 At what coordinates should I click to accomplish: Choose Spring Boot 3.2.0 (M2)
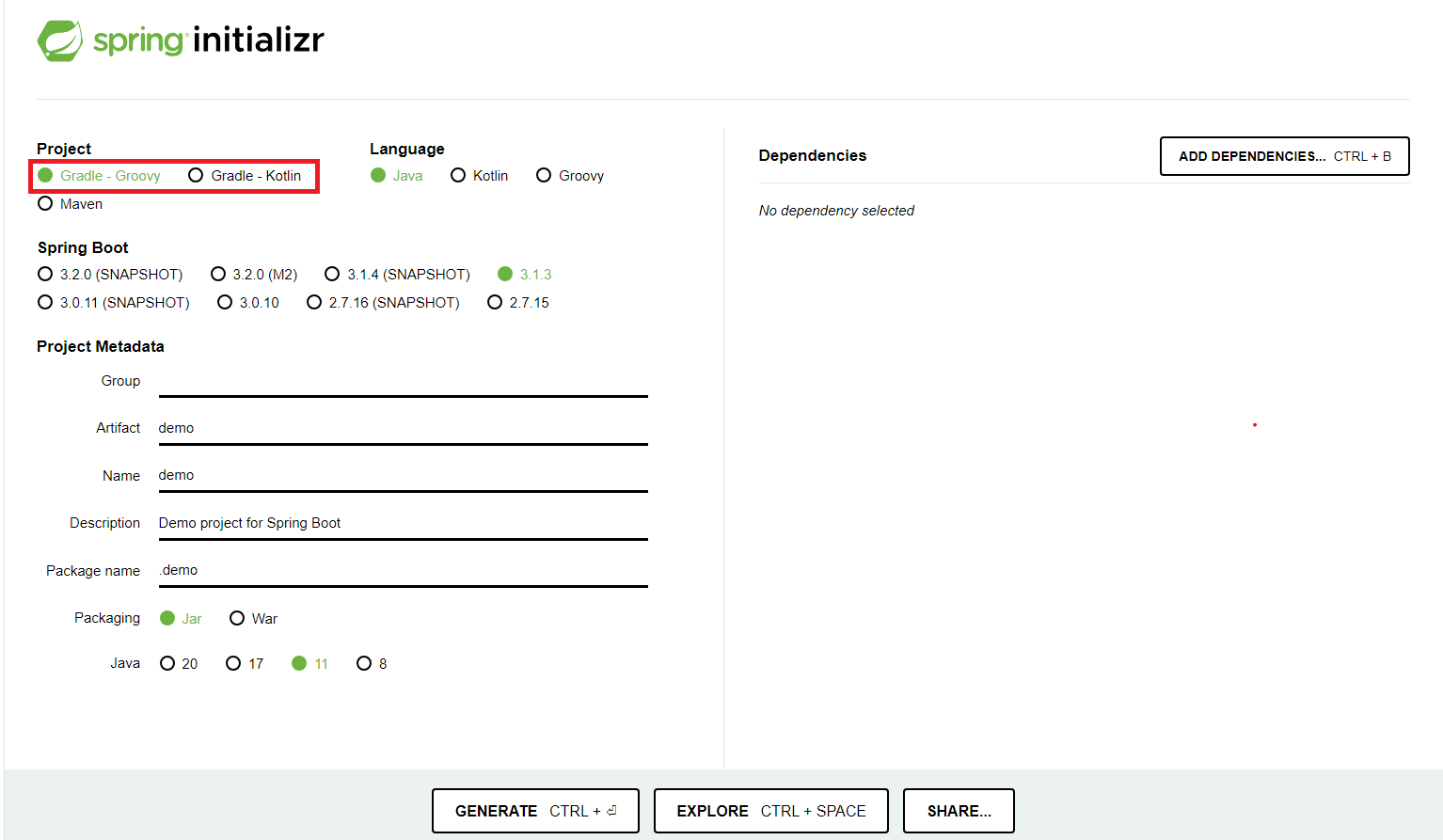254,275
